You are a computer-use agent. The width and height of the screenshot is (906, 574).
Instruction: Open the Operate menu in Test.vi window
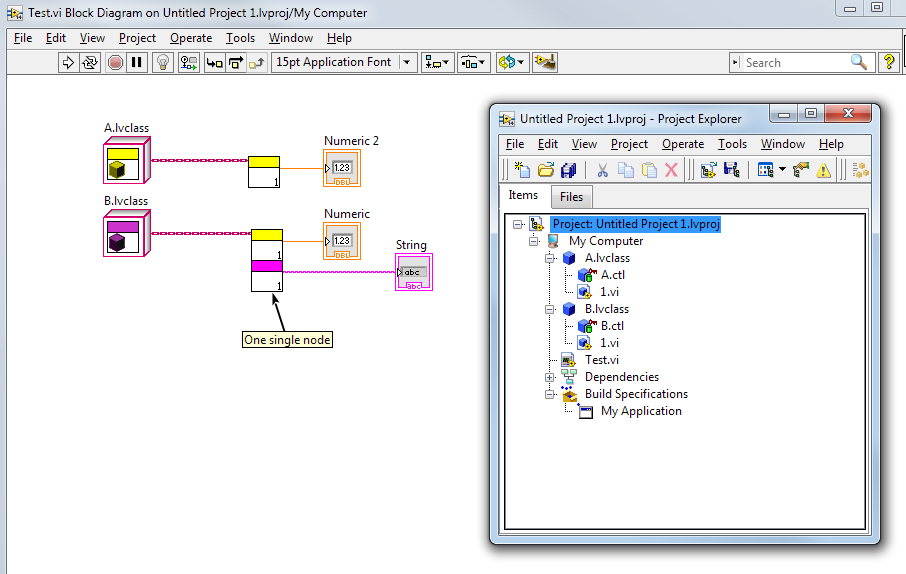click(190, 38)
